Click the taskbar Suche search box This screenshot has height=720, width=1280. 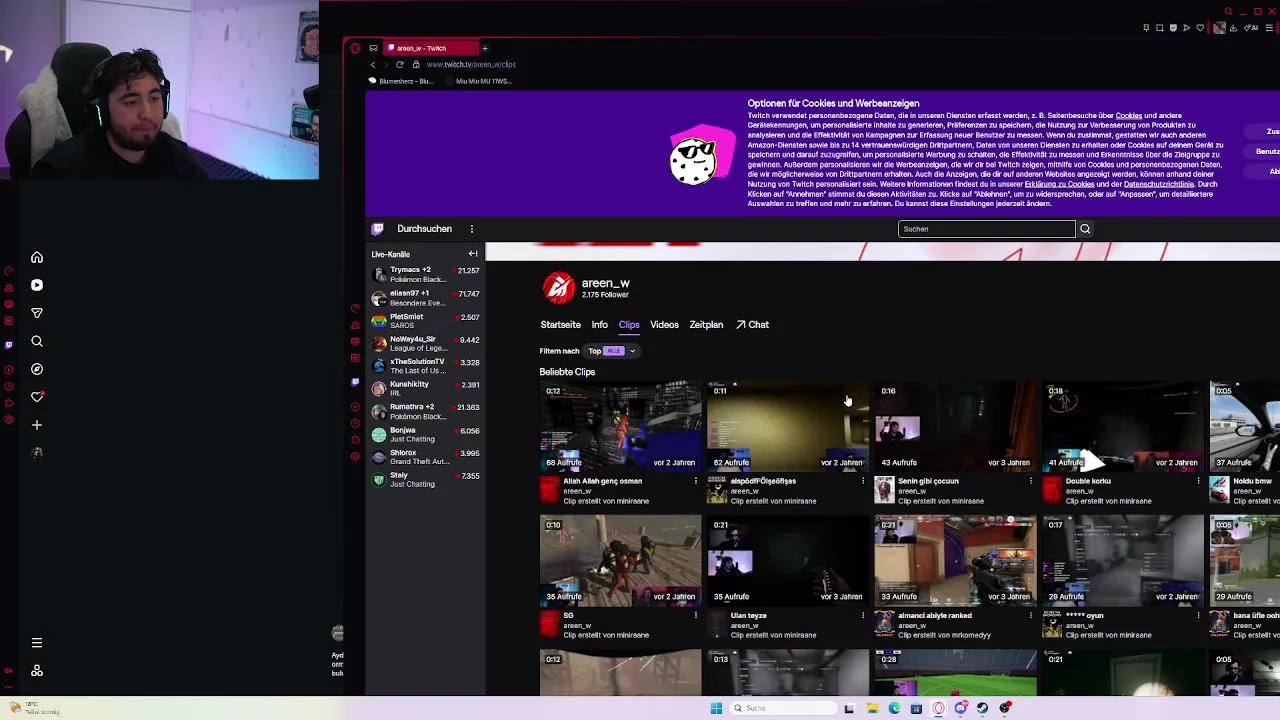(x=784, y=708)
